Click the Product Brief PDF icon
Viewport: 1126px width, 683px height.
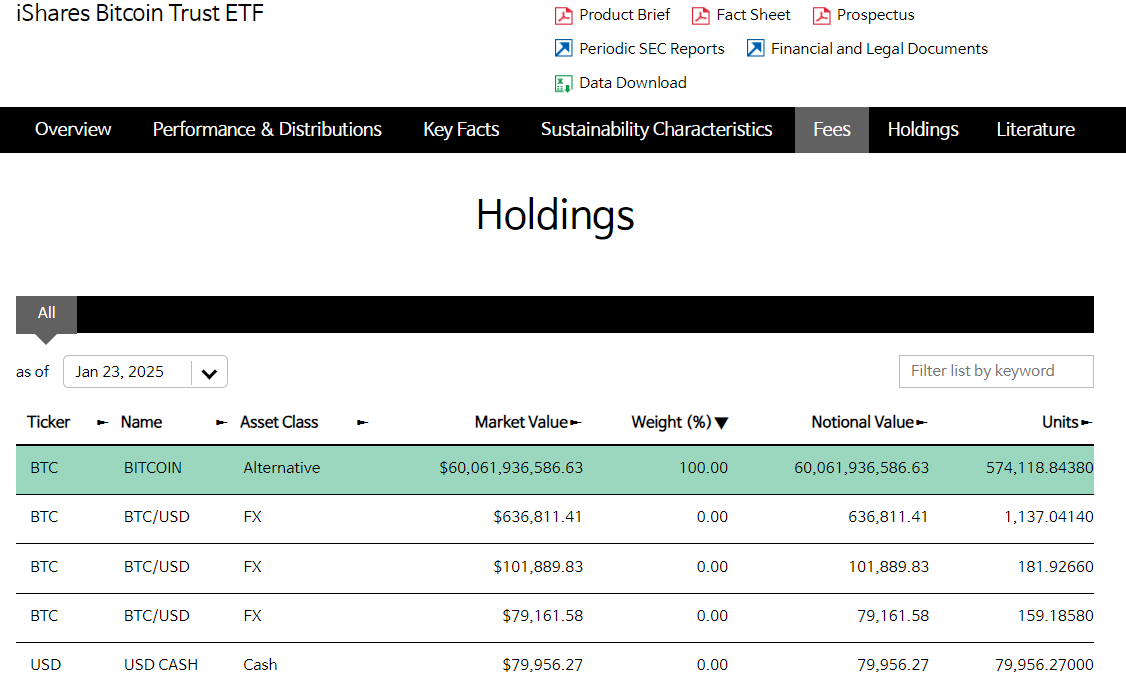coord(564,15)
